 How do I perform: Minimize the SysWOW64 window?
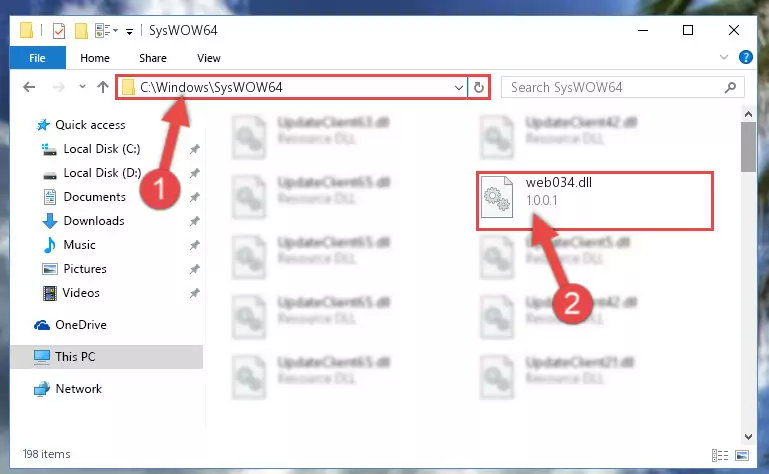643,30
